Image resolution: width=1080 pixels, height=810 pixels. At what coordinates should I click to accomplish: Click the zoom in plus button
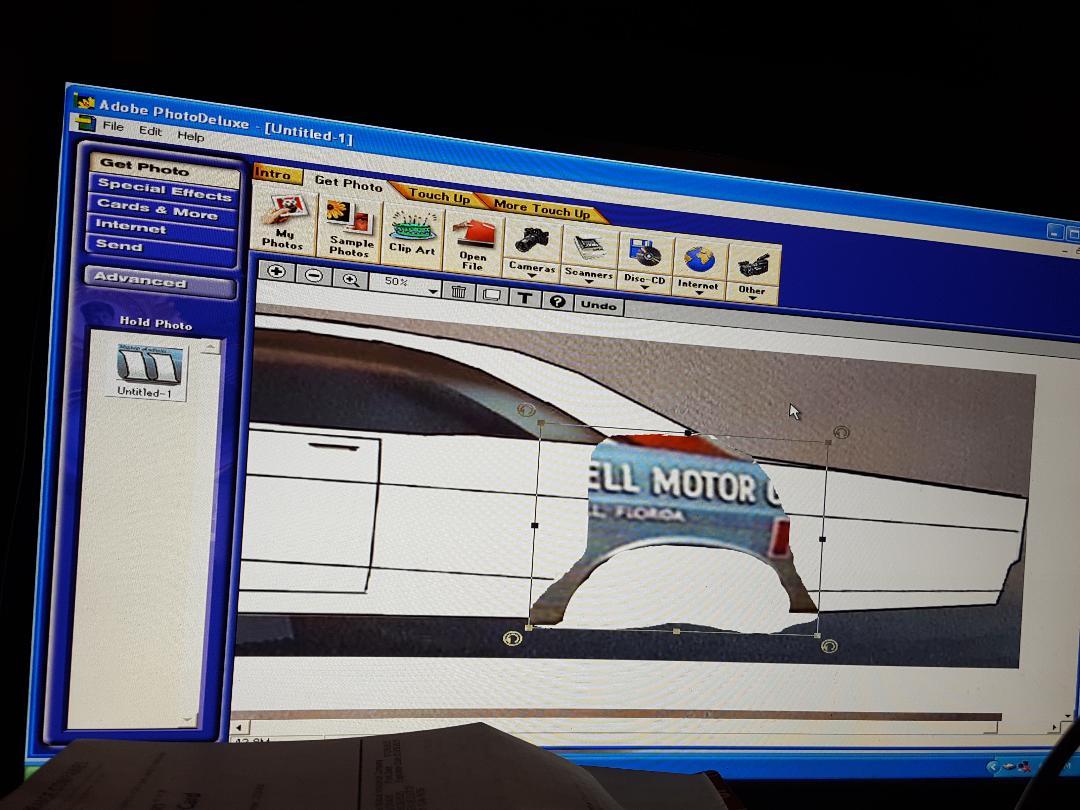[x=276, y=271]
